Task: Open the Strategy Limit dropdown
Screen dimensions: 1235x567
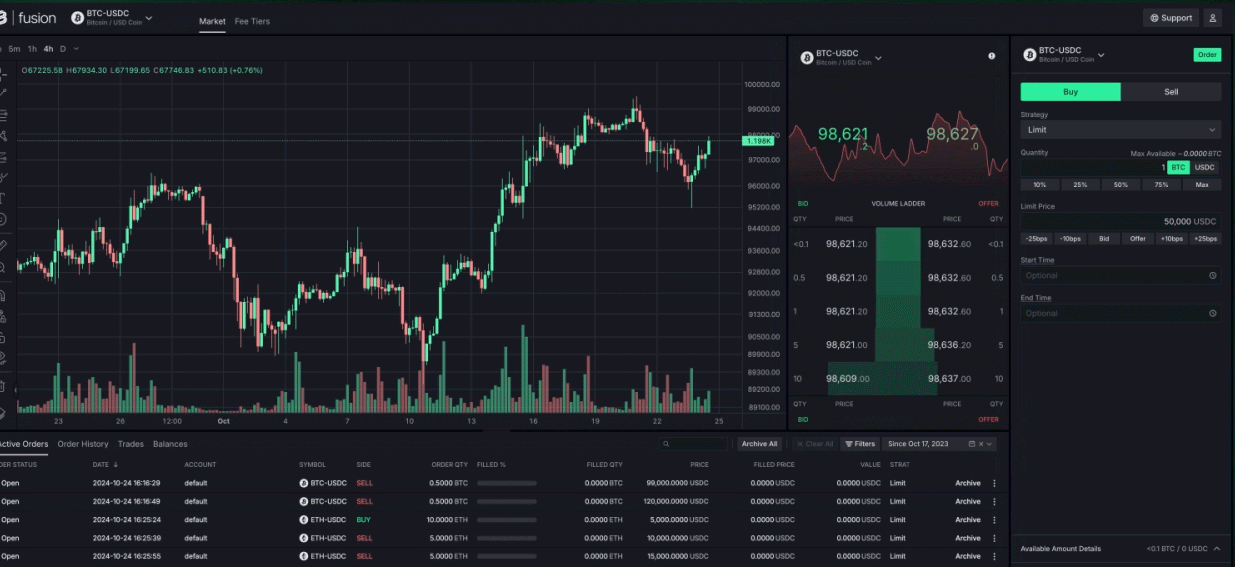Action: pyautogui.click(x=1120, y=130)
